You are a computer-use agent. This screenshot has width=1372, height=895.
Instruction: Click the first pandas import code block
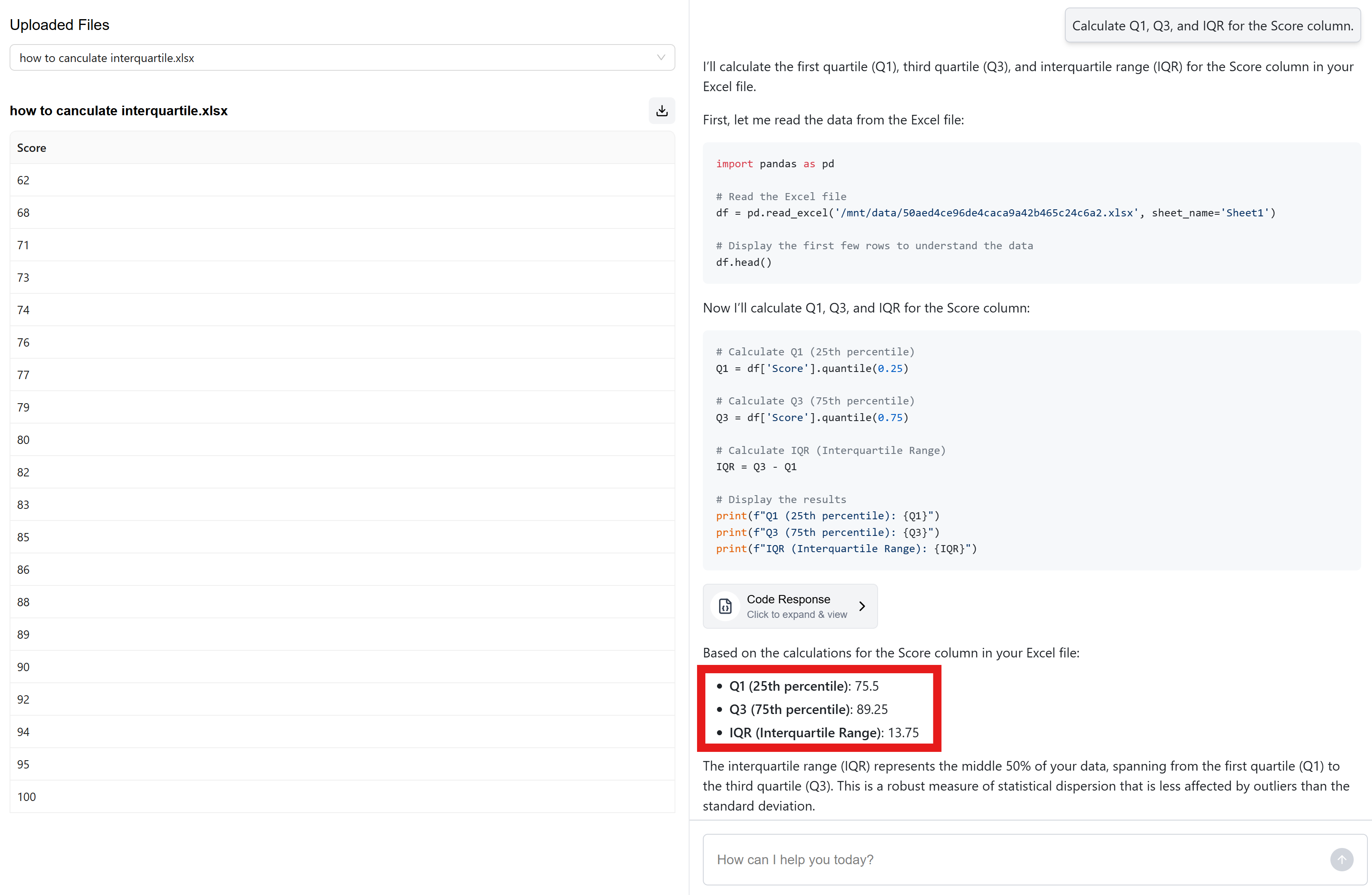(x=1031, y=213)
